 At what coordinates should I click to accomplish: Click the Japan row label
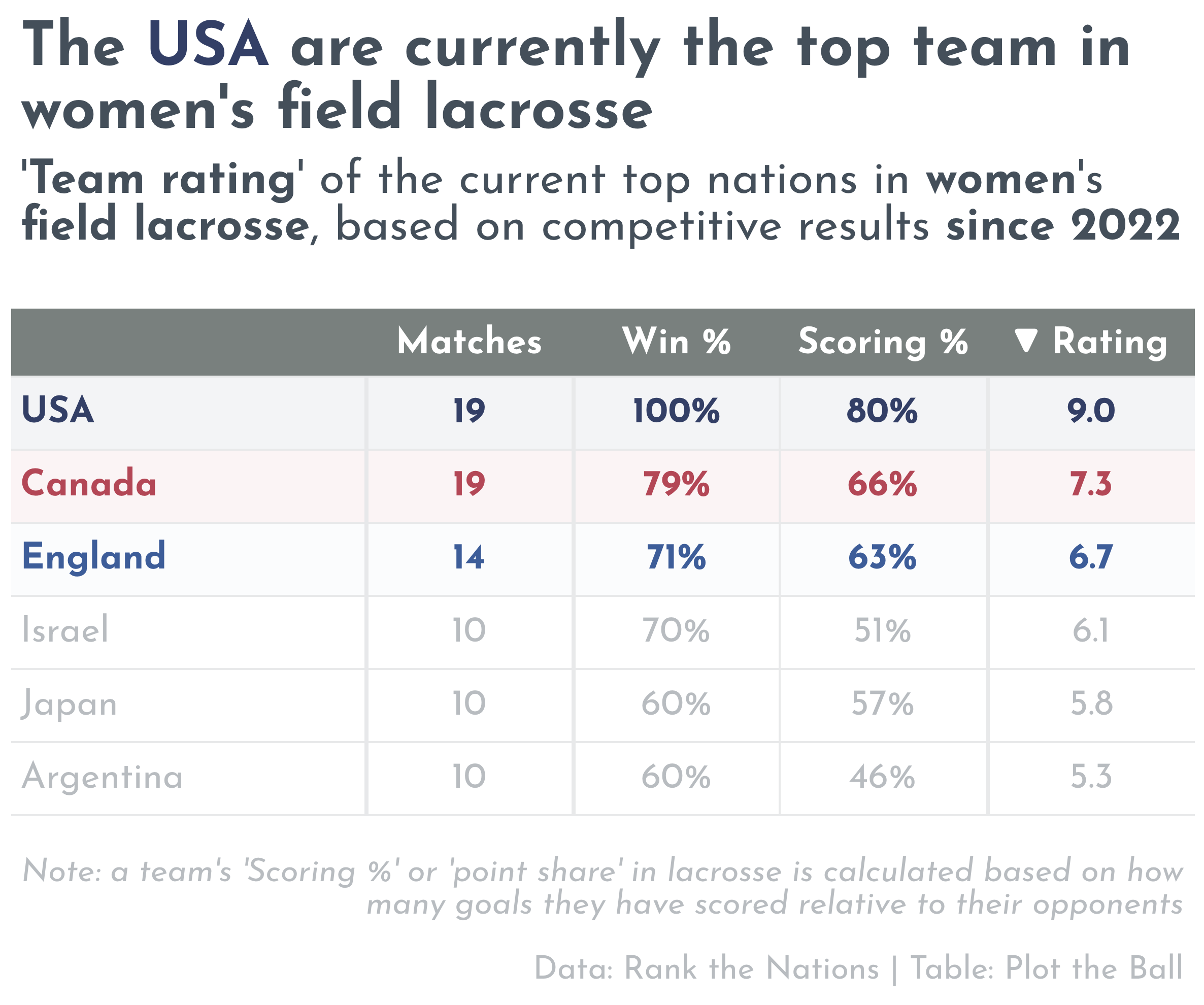(70, 704)
